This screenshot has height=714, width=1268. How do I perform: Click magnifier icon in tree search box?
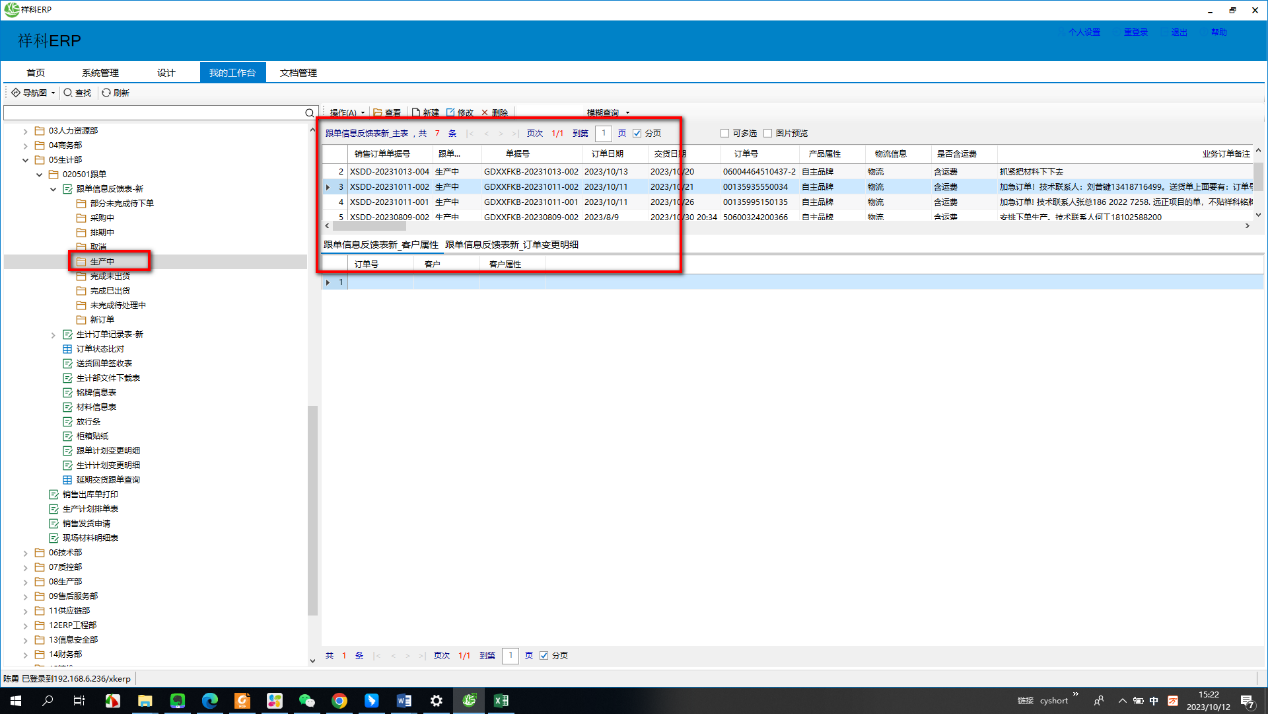310,113
